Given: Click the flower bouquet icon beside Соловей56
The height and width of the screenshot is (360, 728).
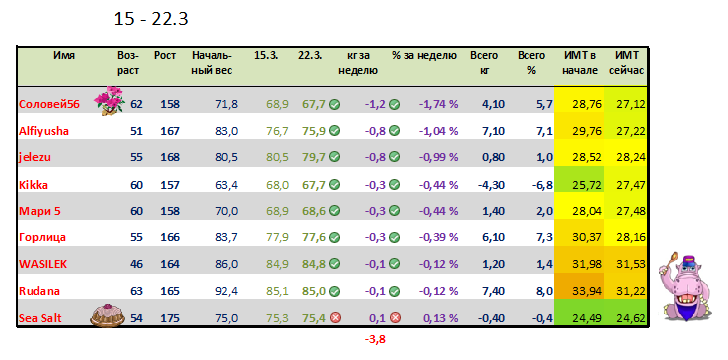Looking at the screenshot, I should click(110, 100).
